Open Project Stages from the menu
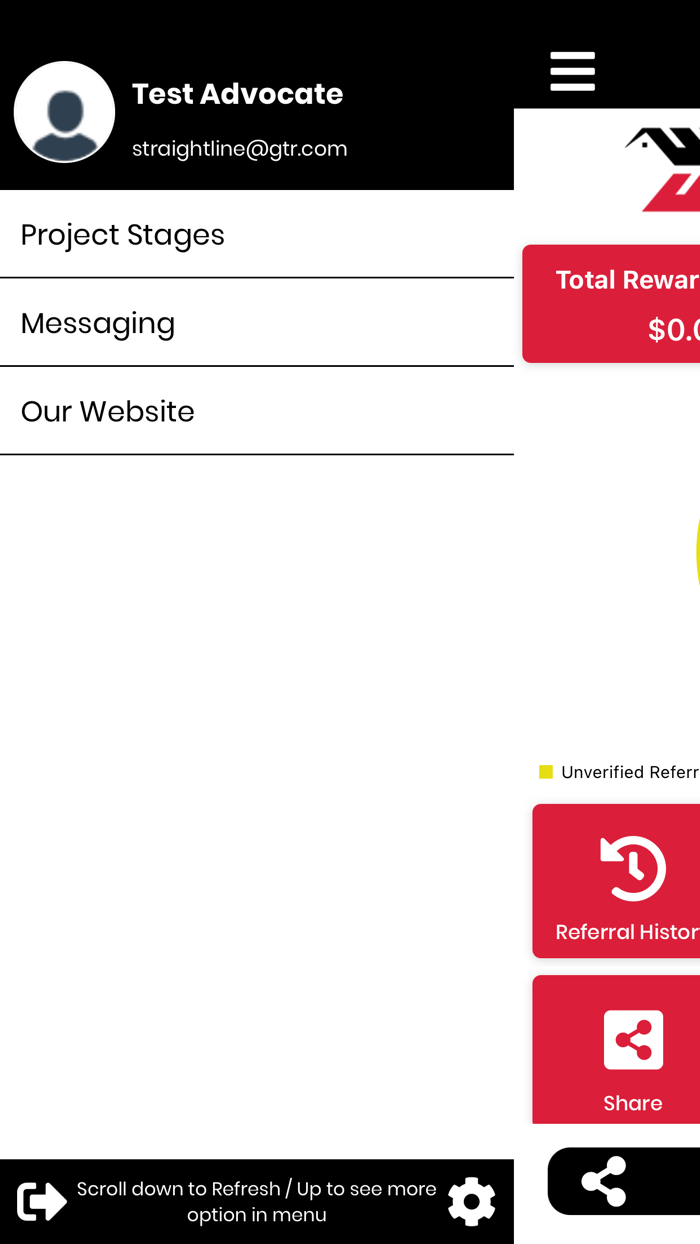Screen dimensions: 700x1244 [257, 234]
